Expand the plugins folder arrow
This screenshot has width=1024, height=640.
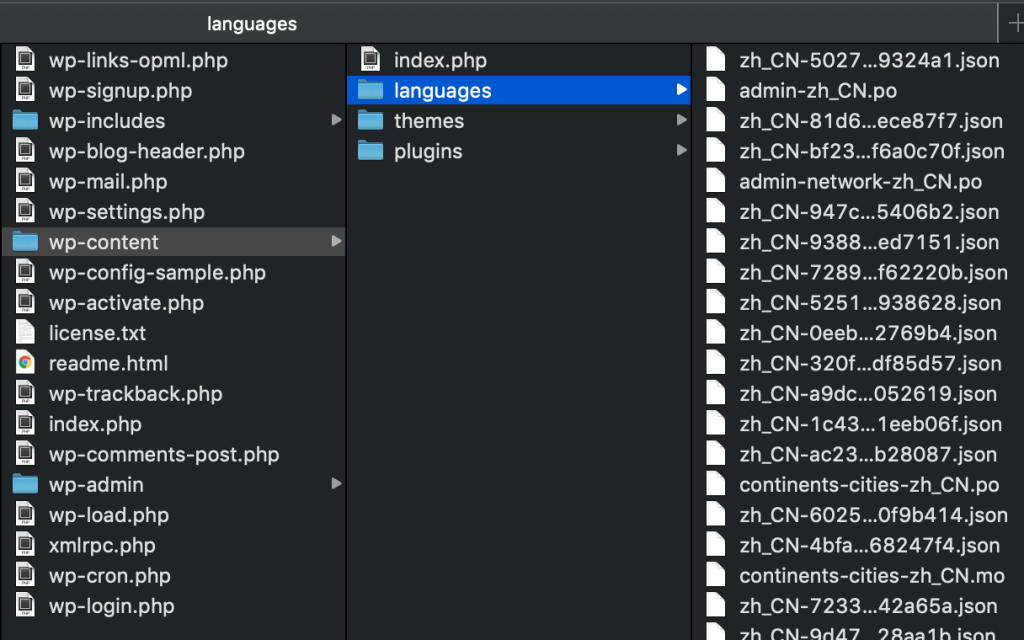tap(681, 151)
